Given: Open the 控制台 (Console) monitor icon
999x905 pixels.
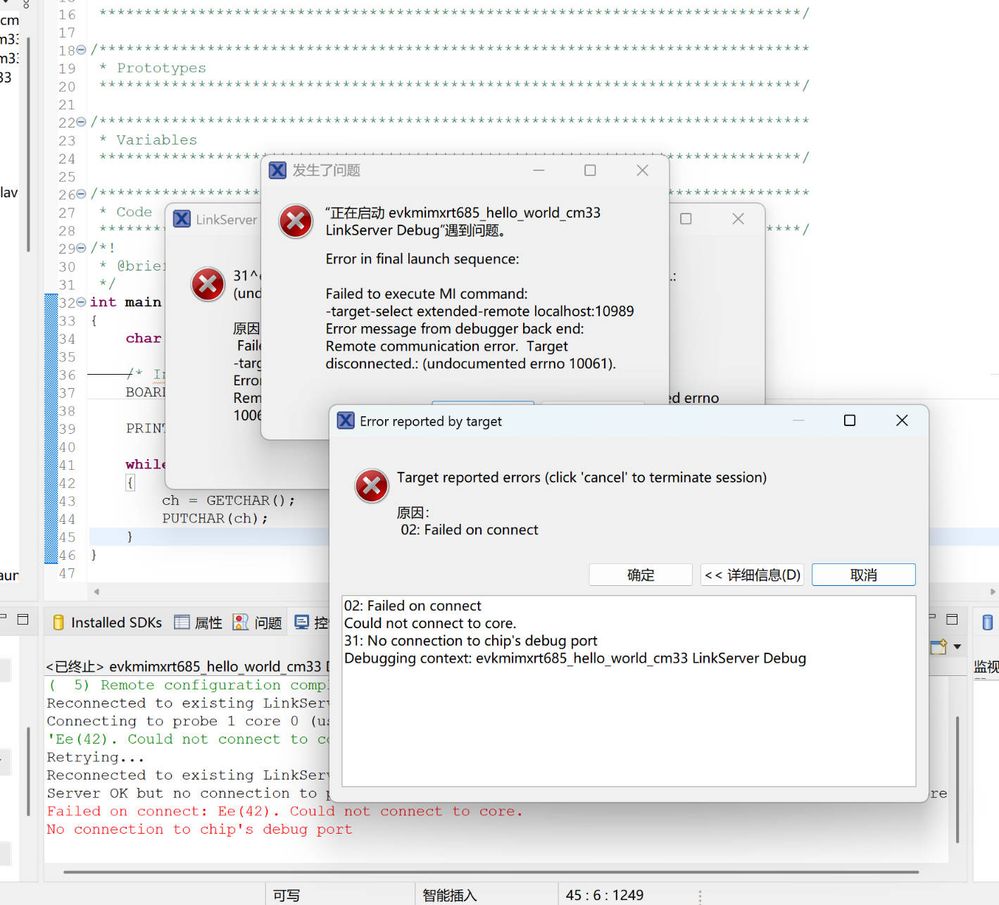Looking at the screenshot, I should tap(302, 622).
